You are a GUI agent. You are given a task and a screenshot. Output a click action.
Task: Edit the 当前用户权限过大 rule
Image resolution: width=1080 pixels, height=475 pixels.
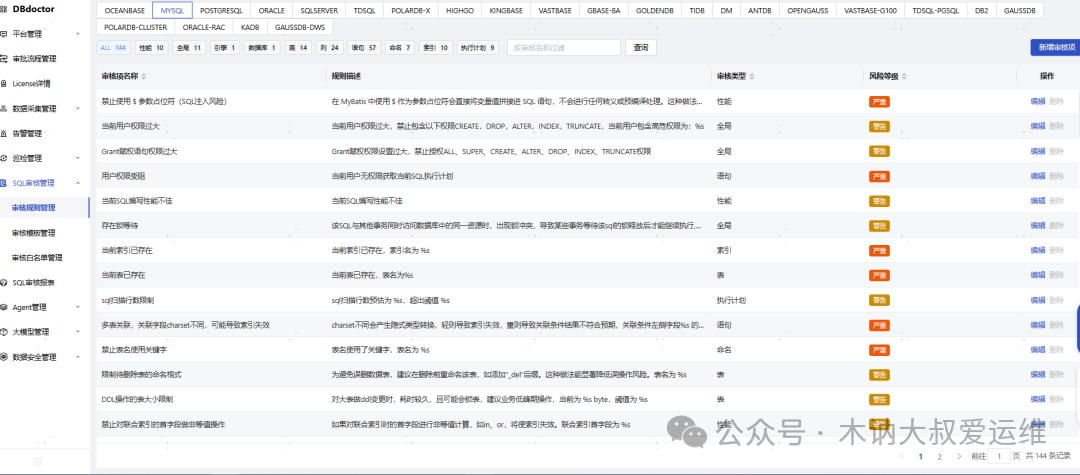click(x=1037, y=126)
